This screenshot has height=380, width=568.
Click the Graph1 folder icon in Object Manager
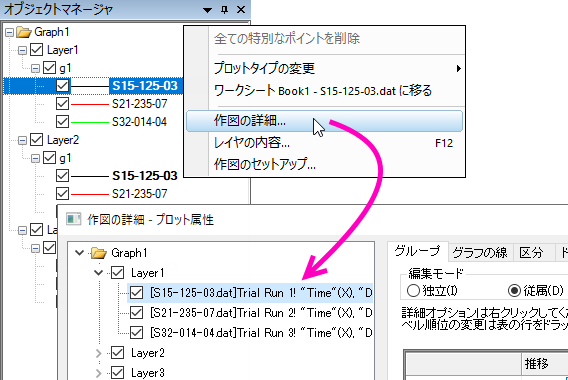[24, 32]
